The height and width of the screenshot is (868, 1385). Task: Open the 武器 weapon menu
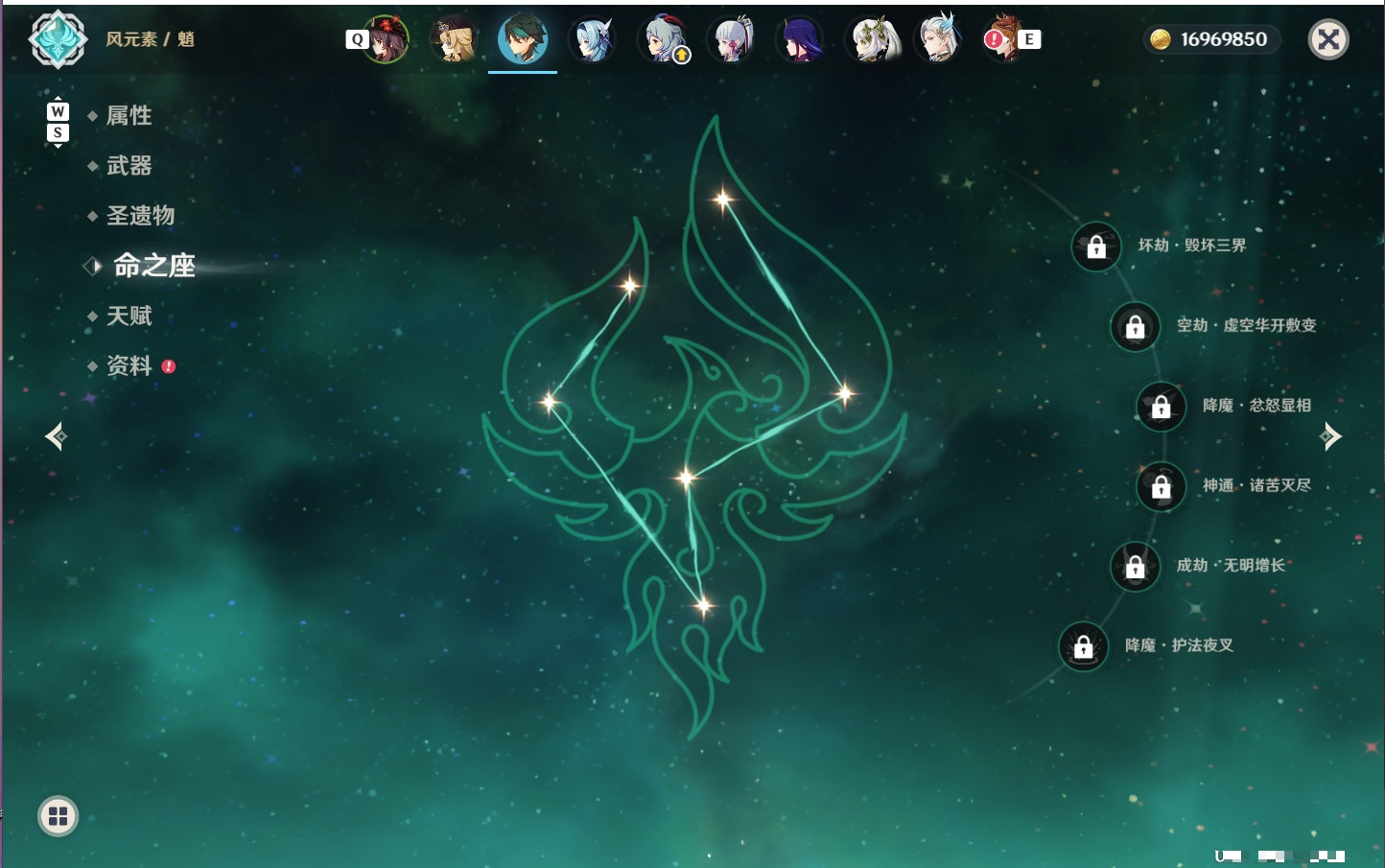129,166
